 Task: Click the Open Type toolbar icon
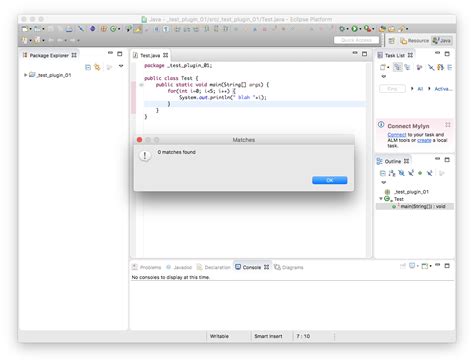coord(382,29)
